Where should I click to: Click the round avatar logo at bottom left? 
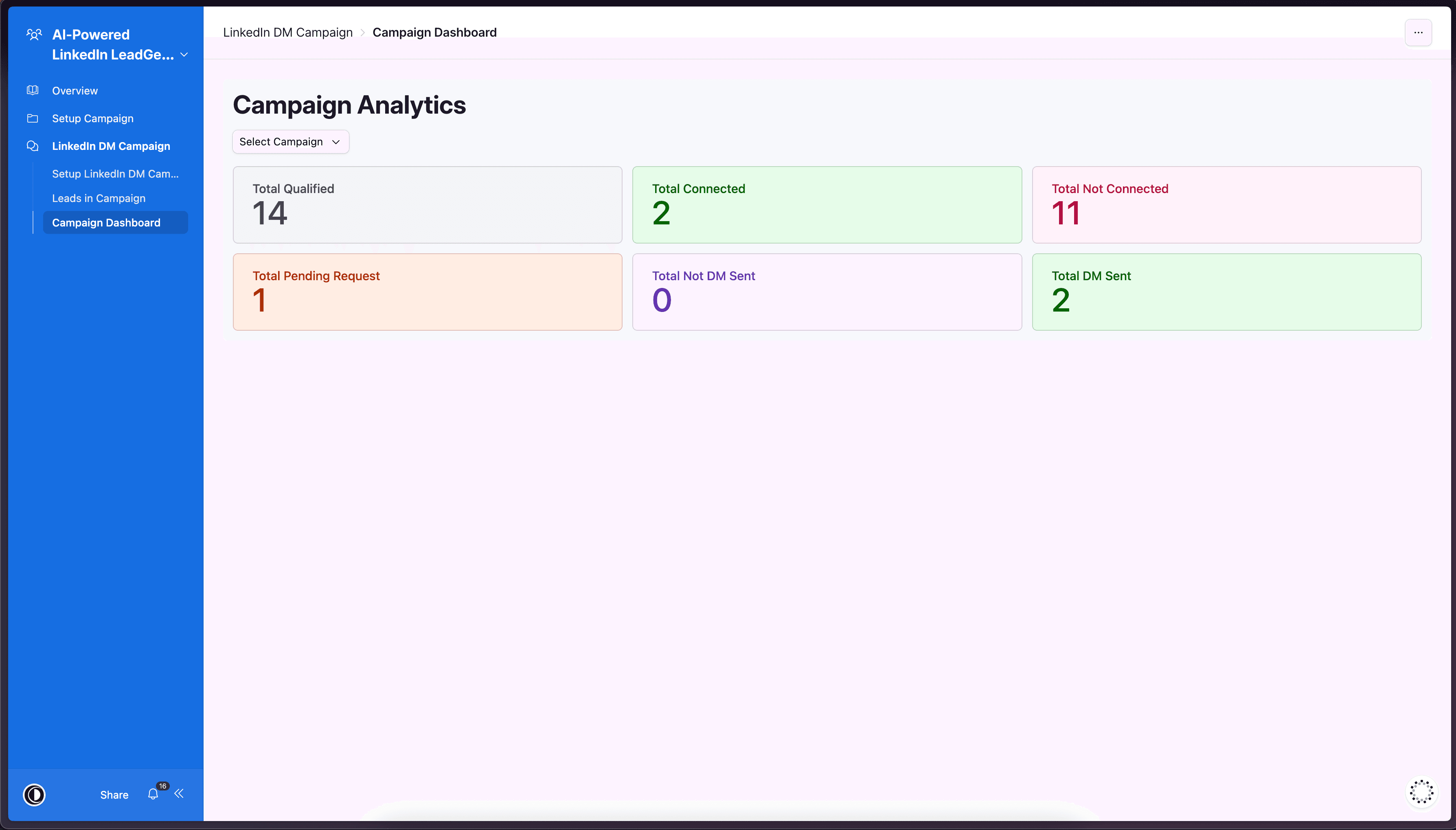coord(34,795)
